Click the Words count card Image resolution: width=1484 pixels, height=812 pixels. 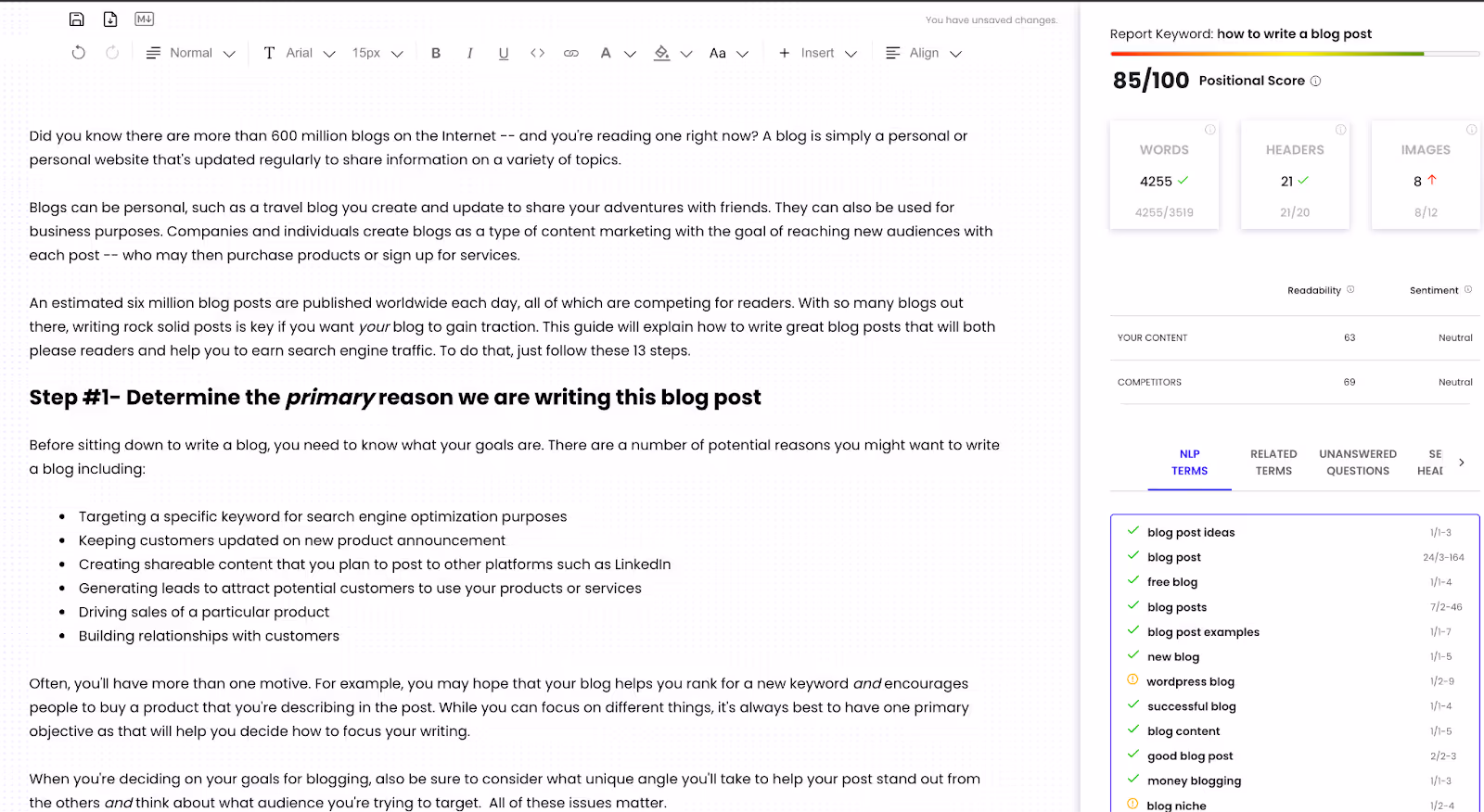coord(1164,174)
